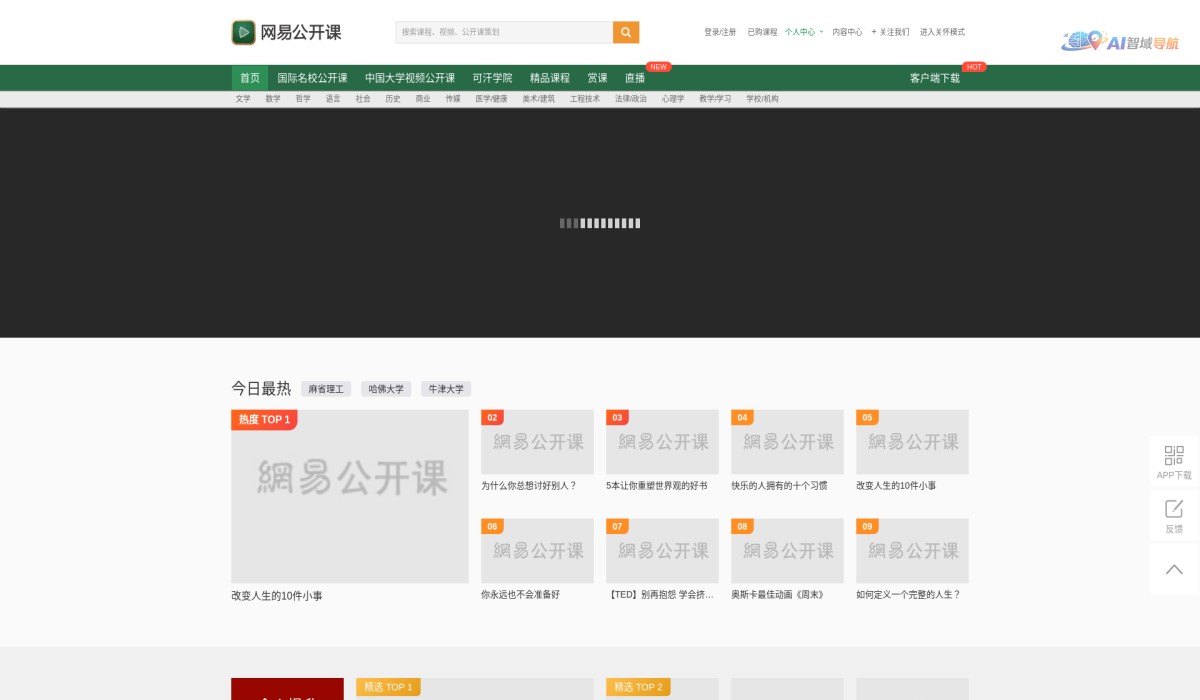
Task: Click 客户端下载 client download
Action: pos(934,77)
